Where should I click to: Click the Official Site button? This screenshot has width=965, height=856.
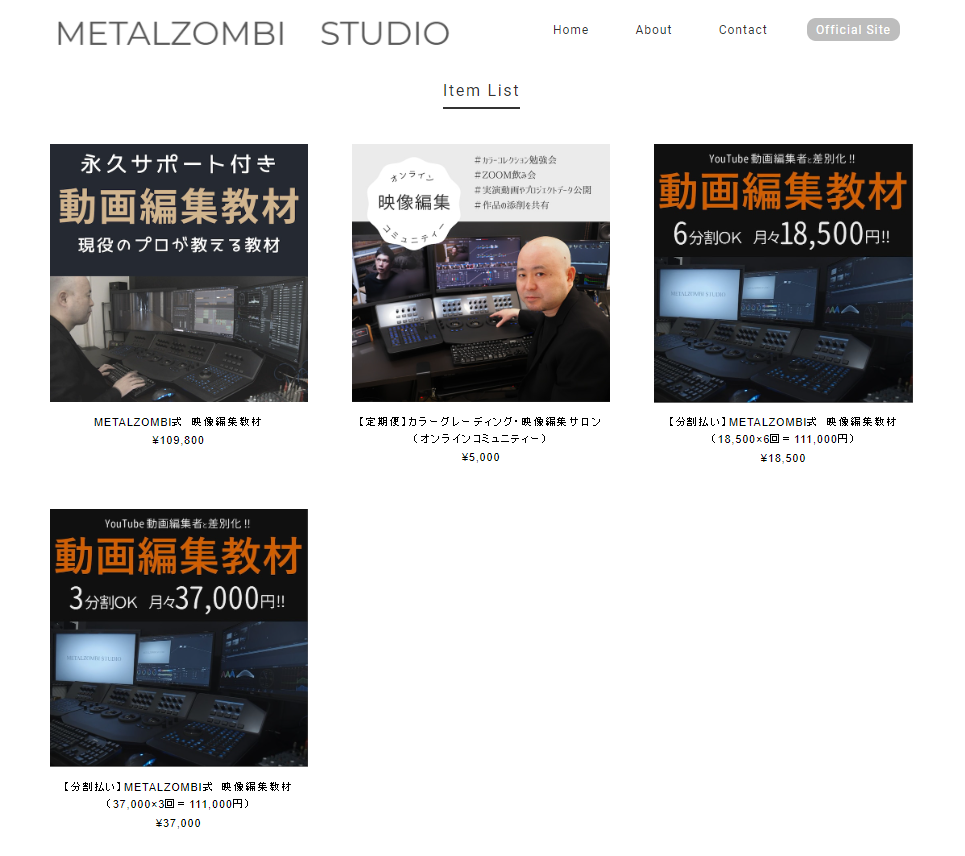pos(853,30)
